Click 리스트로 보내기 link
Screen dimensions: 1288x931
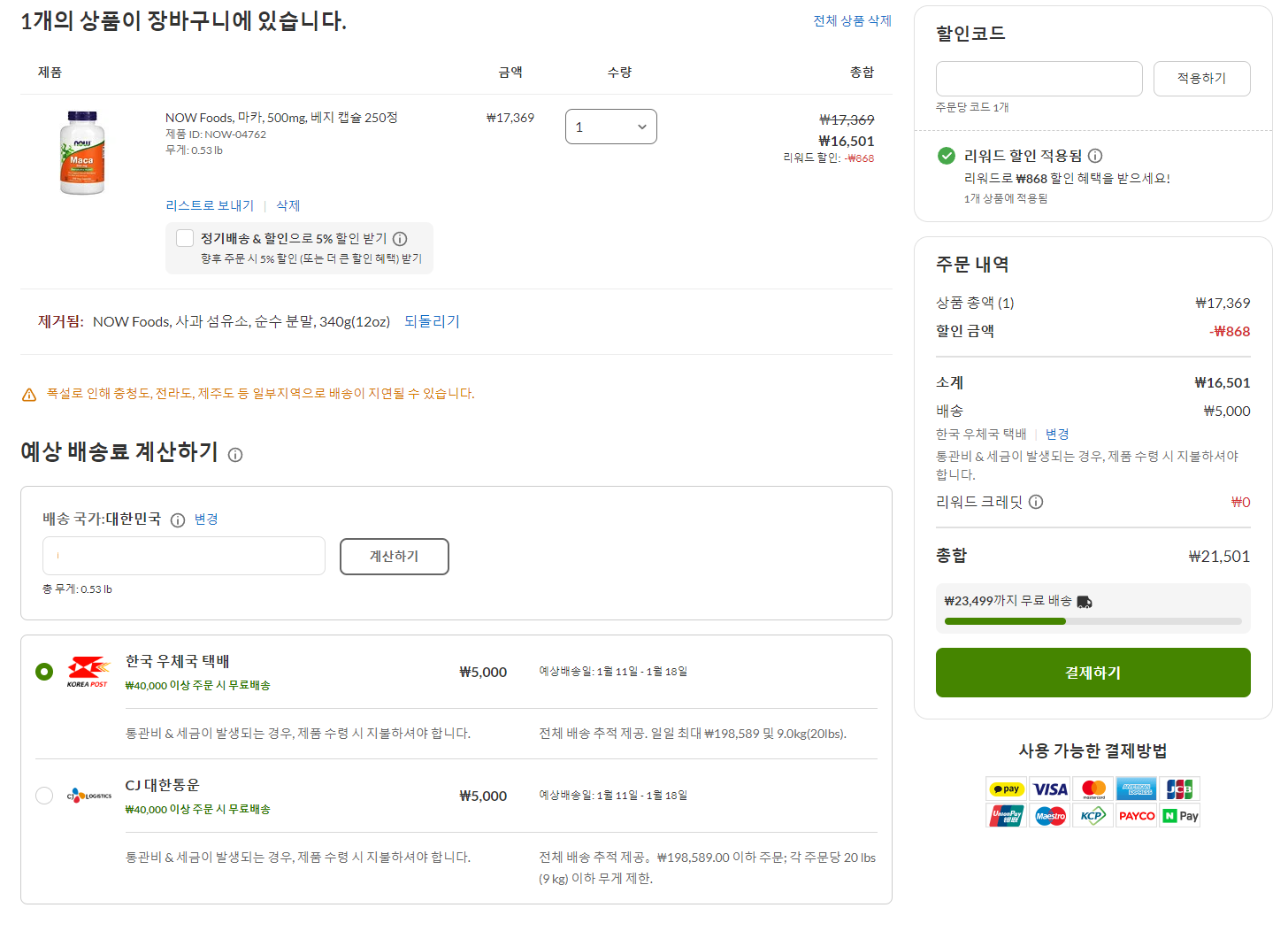(x=210, y=205)
